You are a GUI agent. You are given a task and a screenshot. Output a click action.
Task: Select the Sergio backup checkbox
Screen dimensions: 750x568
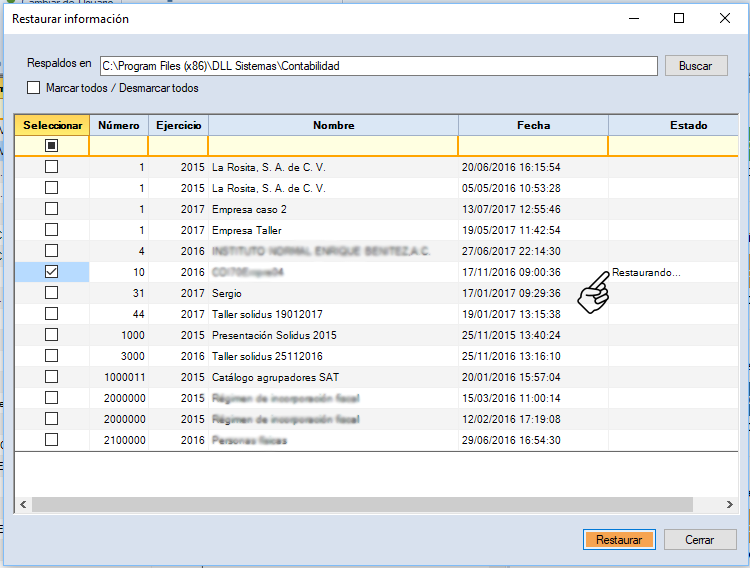(51, 293)
